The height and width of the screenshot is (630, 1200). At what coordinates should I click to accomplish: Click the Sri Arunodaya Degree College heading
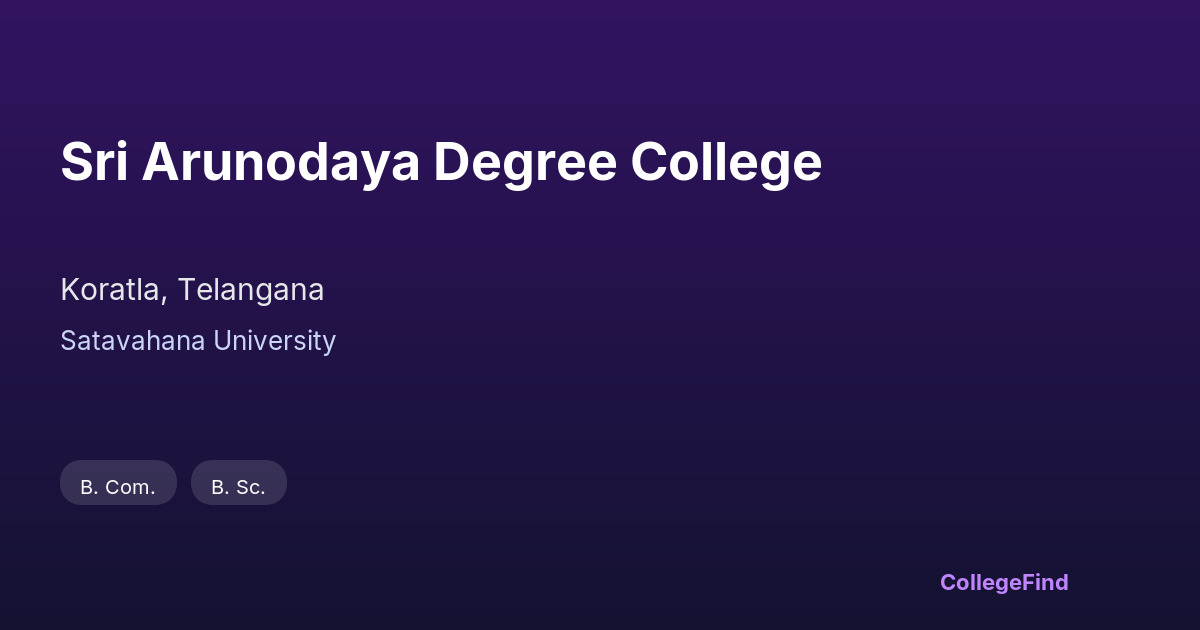(x=441, y=162)
